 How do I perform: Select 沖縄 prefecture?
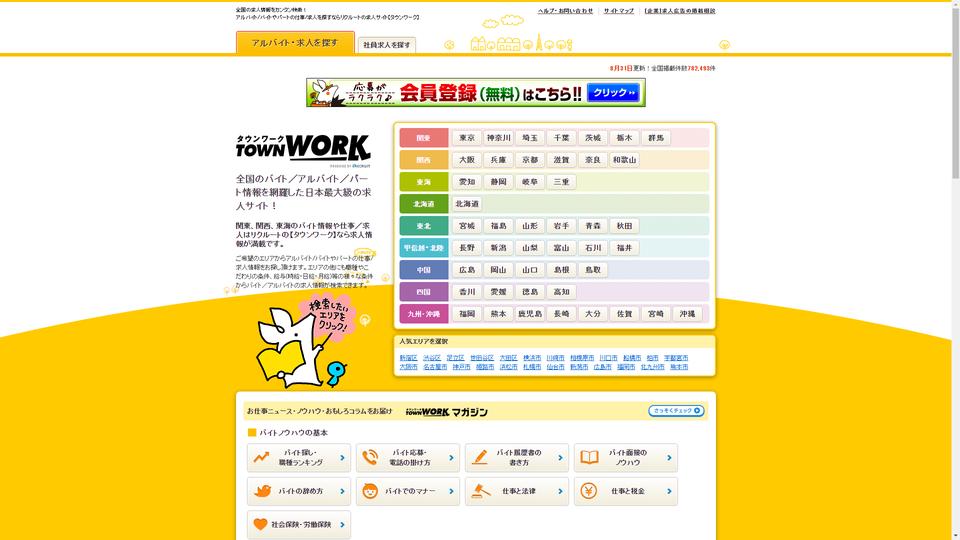pos(687,314)
